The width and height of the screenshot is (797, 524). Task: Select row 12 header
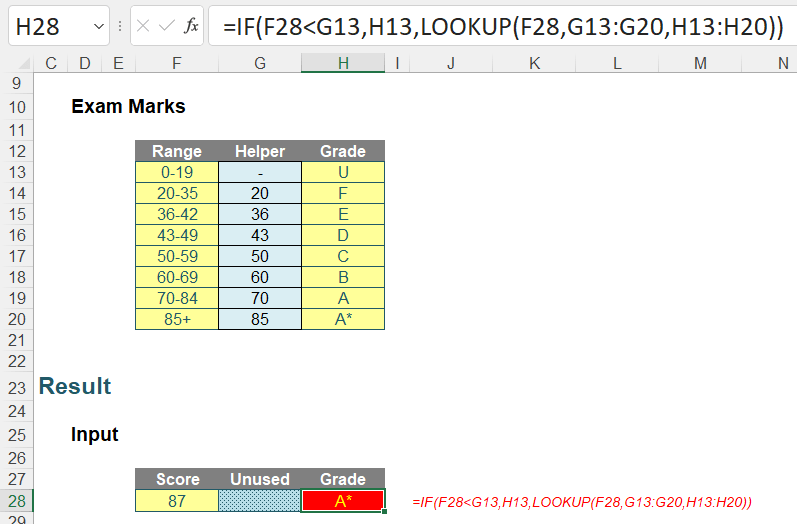point(16,152)
